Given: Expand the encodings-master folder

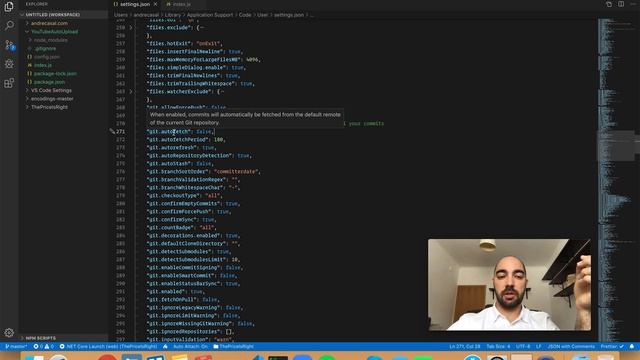Looking at the screenshot, I should (x=52, y=99).
